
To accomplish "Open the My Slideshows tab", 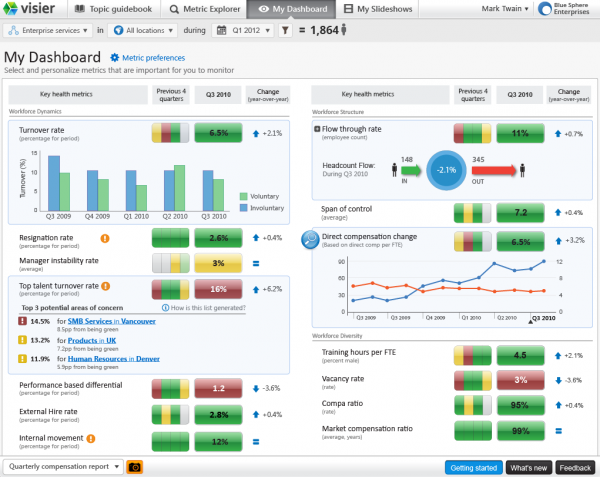I will [378, 9].
